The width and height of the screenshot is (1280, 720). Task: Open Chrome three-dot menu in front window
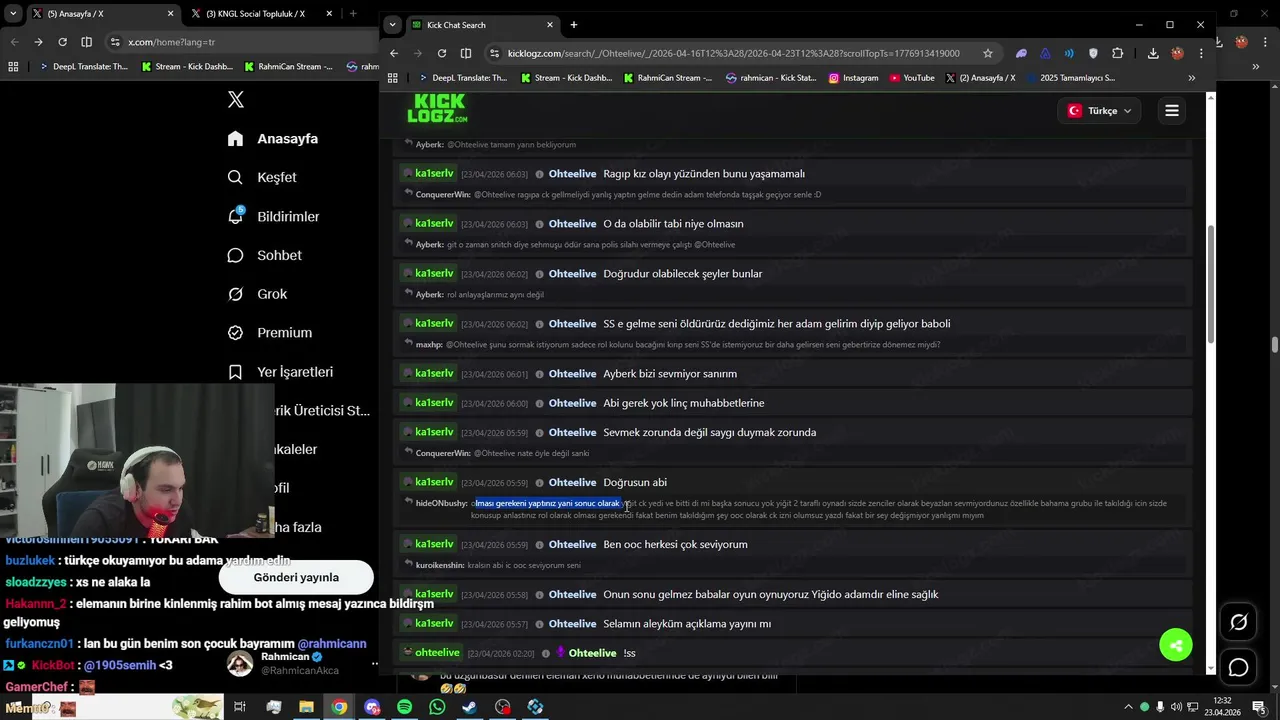(1201, 53)
